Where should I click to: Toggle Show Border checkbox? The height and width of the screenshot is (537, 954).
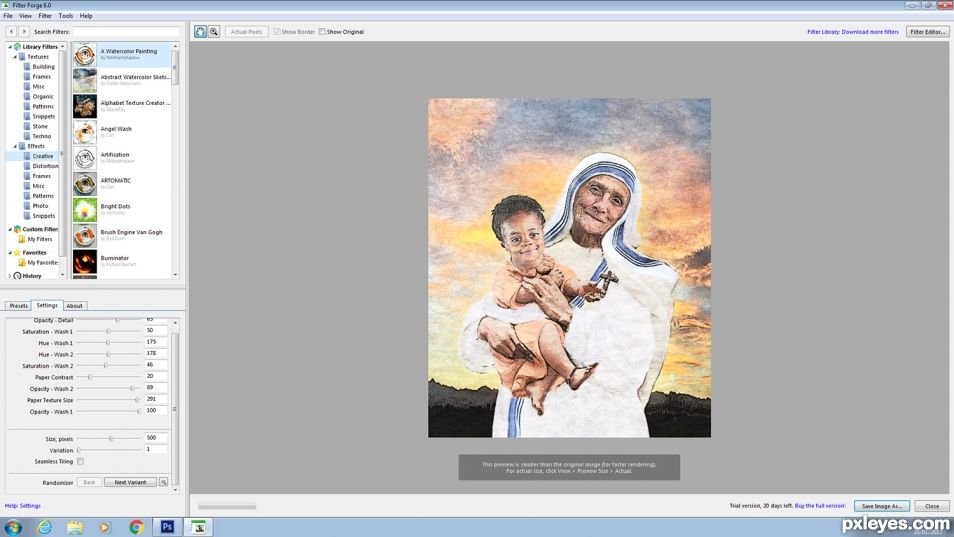277,32
